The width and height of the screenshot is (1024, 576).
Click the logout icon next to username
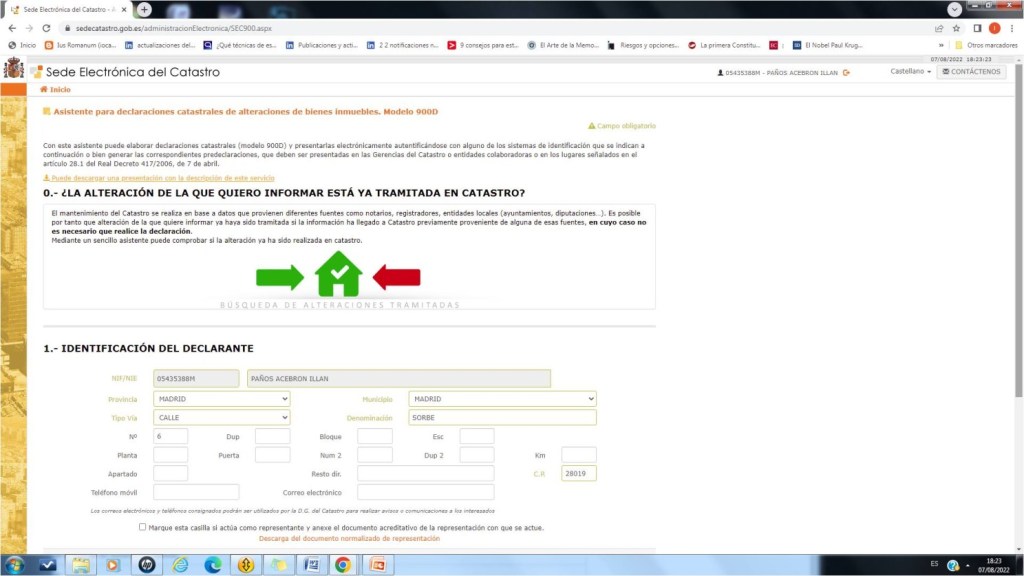(x=847, y=73)
